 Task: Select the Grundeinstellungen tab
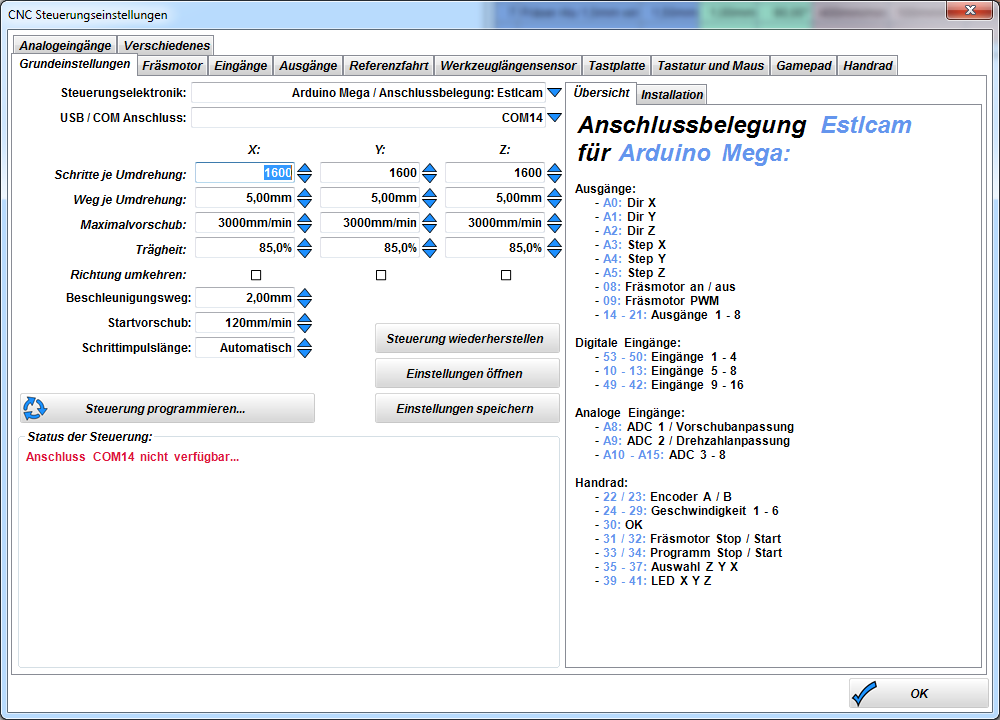(75, 64)
